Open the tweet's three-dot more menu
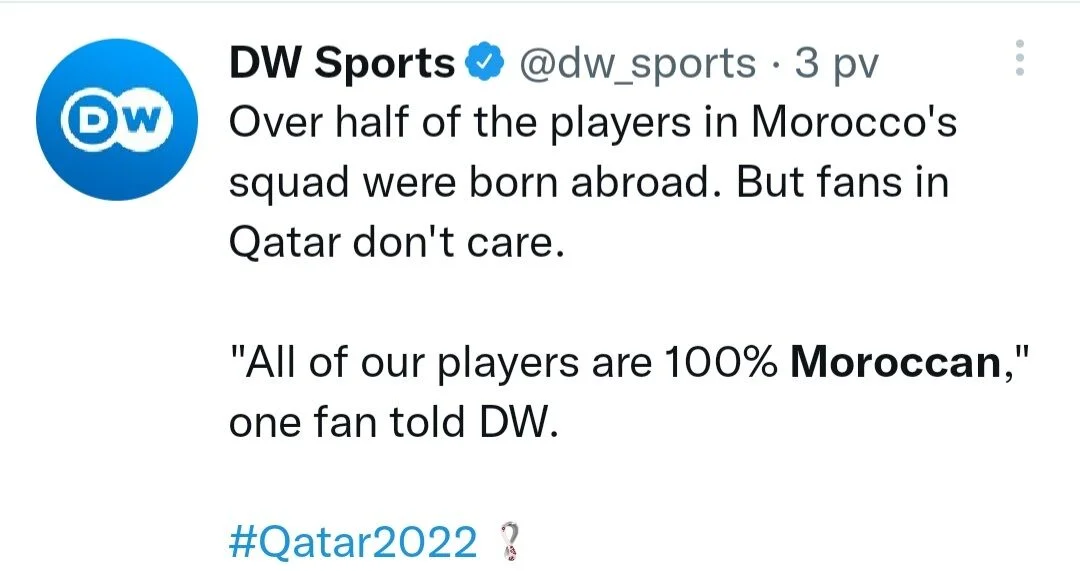The height and width of the screenshot is (571, 1080). [1019, 59]
